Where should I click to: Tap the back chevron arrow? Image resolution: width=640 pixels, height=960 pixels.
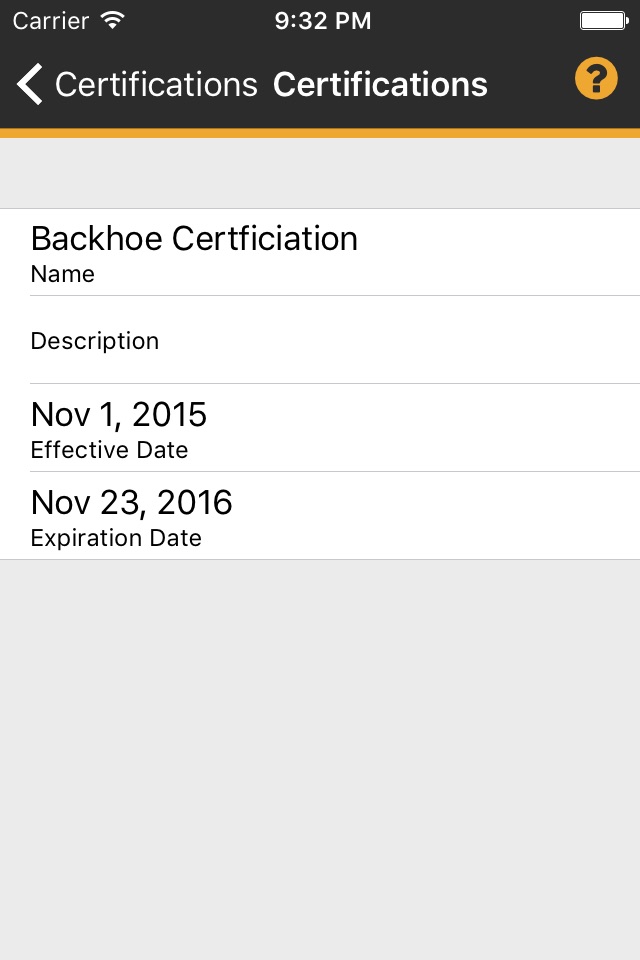[30, 84]
